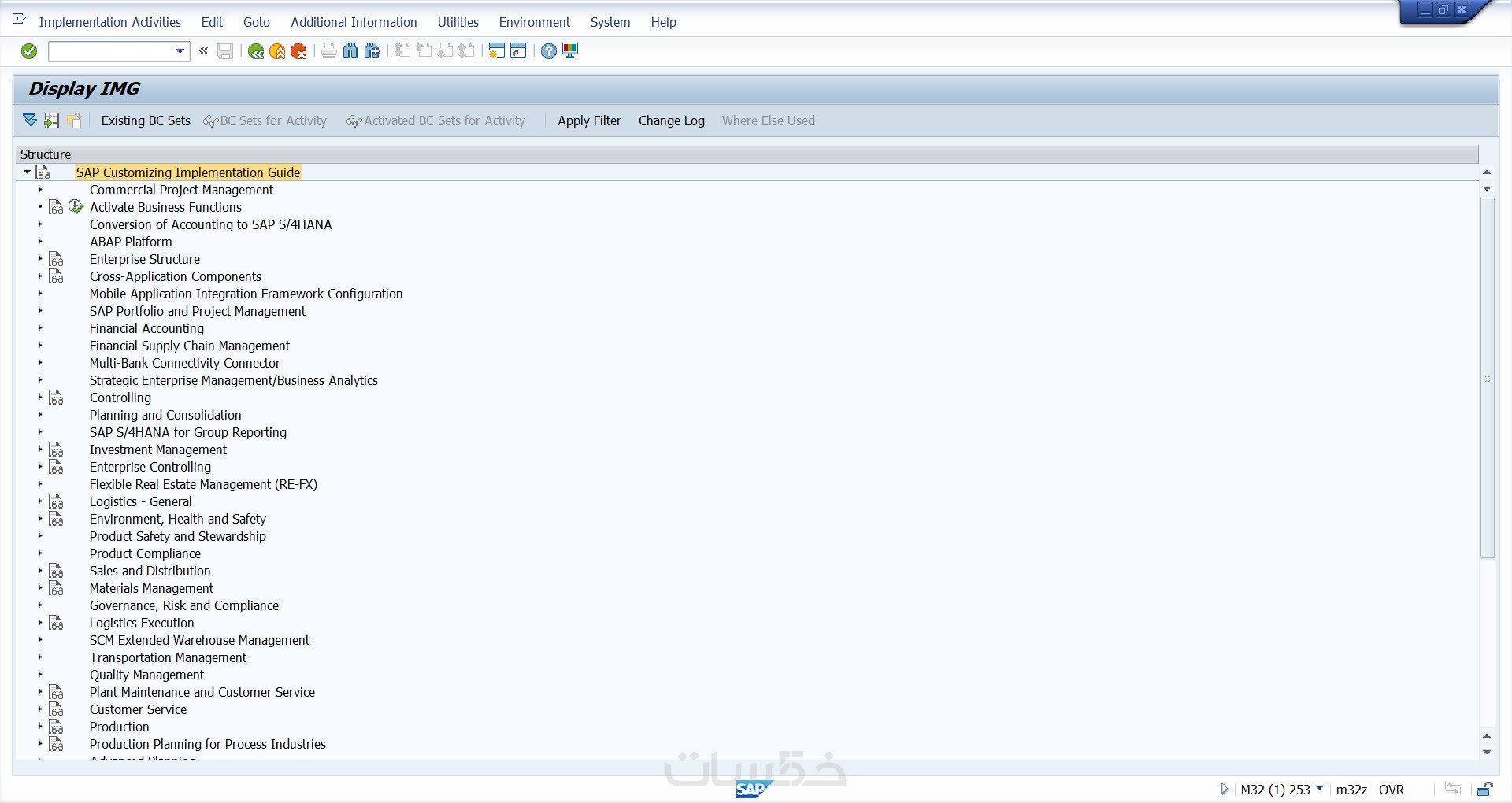
Task: Click the Customize Local Layout monitor icon
Action: [570, 51]
